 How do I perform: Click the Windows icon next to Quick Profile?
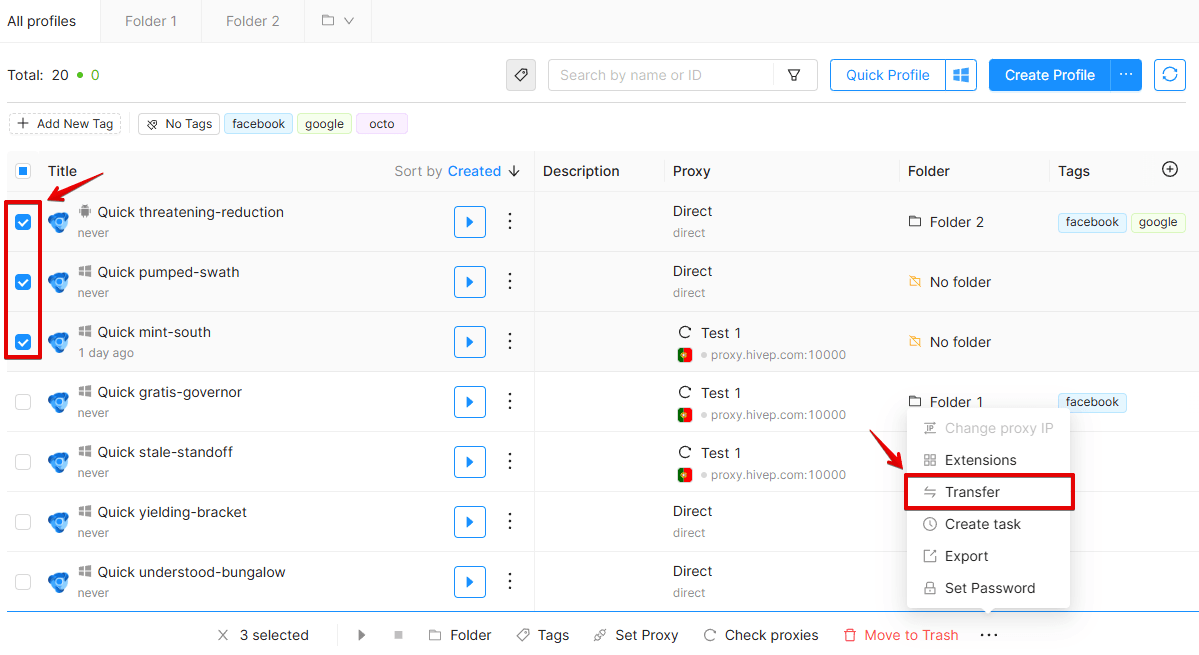961,75
